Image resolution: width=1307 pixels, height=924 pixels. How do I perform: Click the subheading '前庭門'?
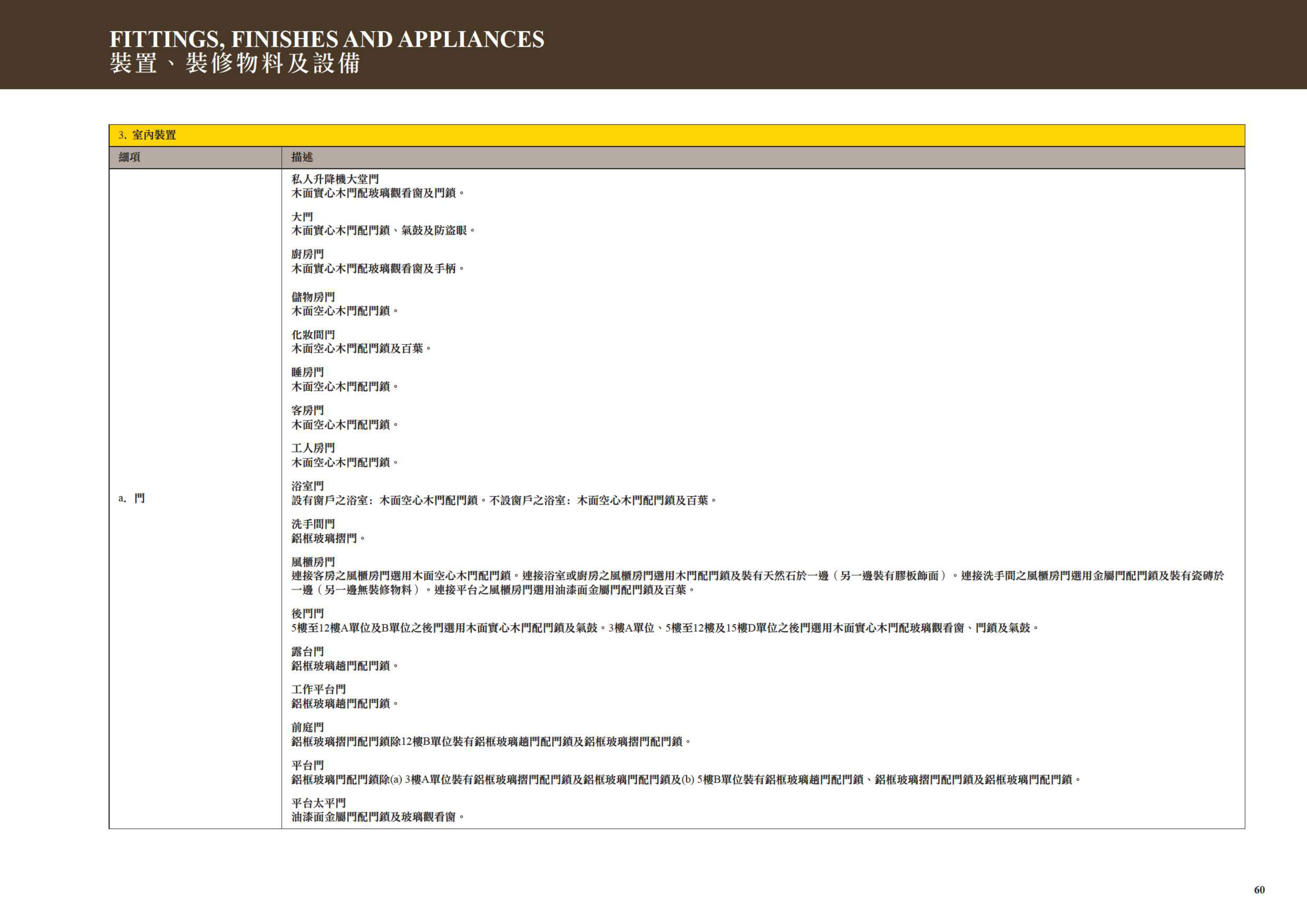tap(307, 727)
